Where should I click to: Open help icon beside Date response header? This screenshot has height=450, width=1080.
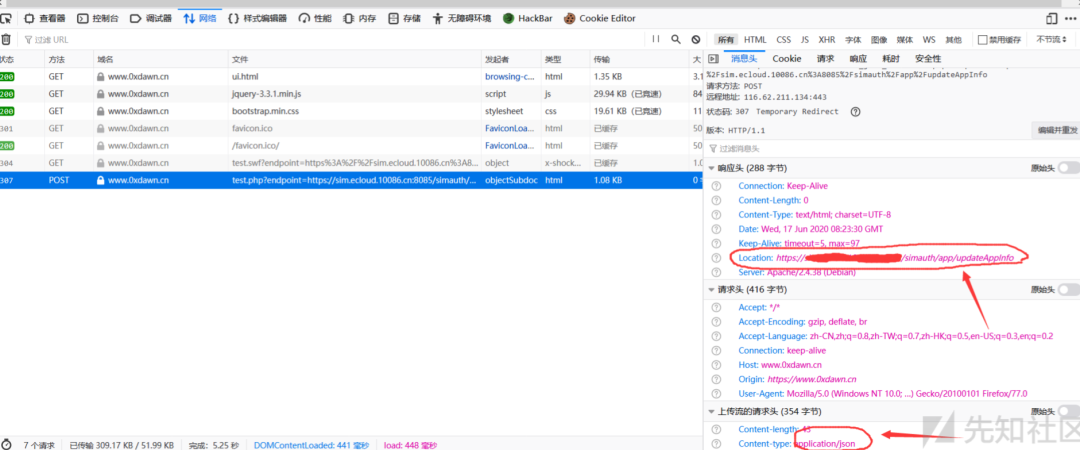(x=716, y=229)
